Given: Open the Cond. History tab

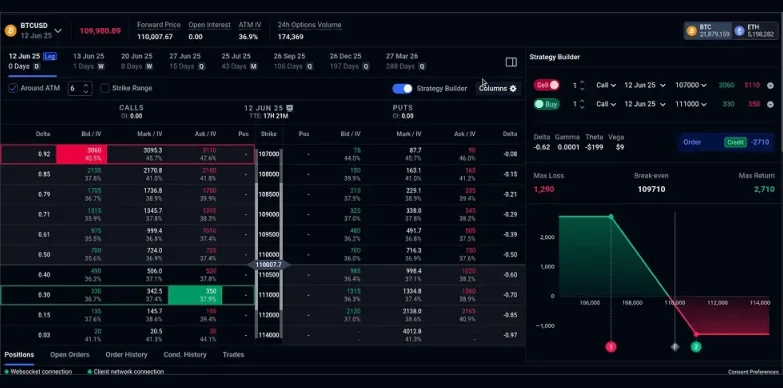Looking at the screenshot, I should (x=185, y=355).
